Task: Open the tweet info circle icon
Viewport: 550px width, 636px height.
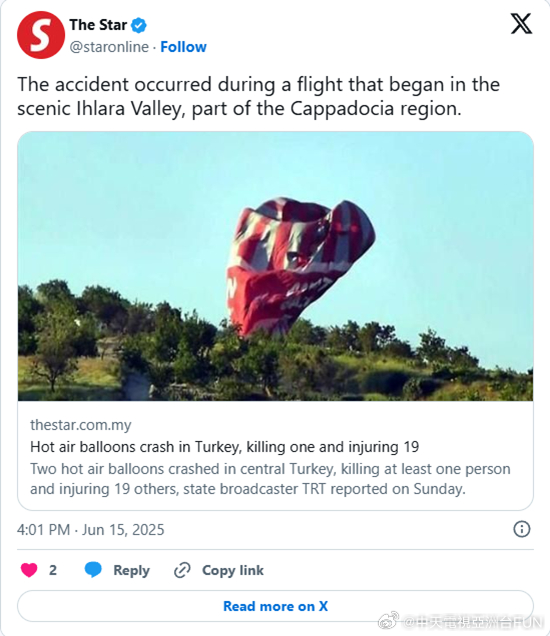Action: tap(522, 529)
